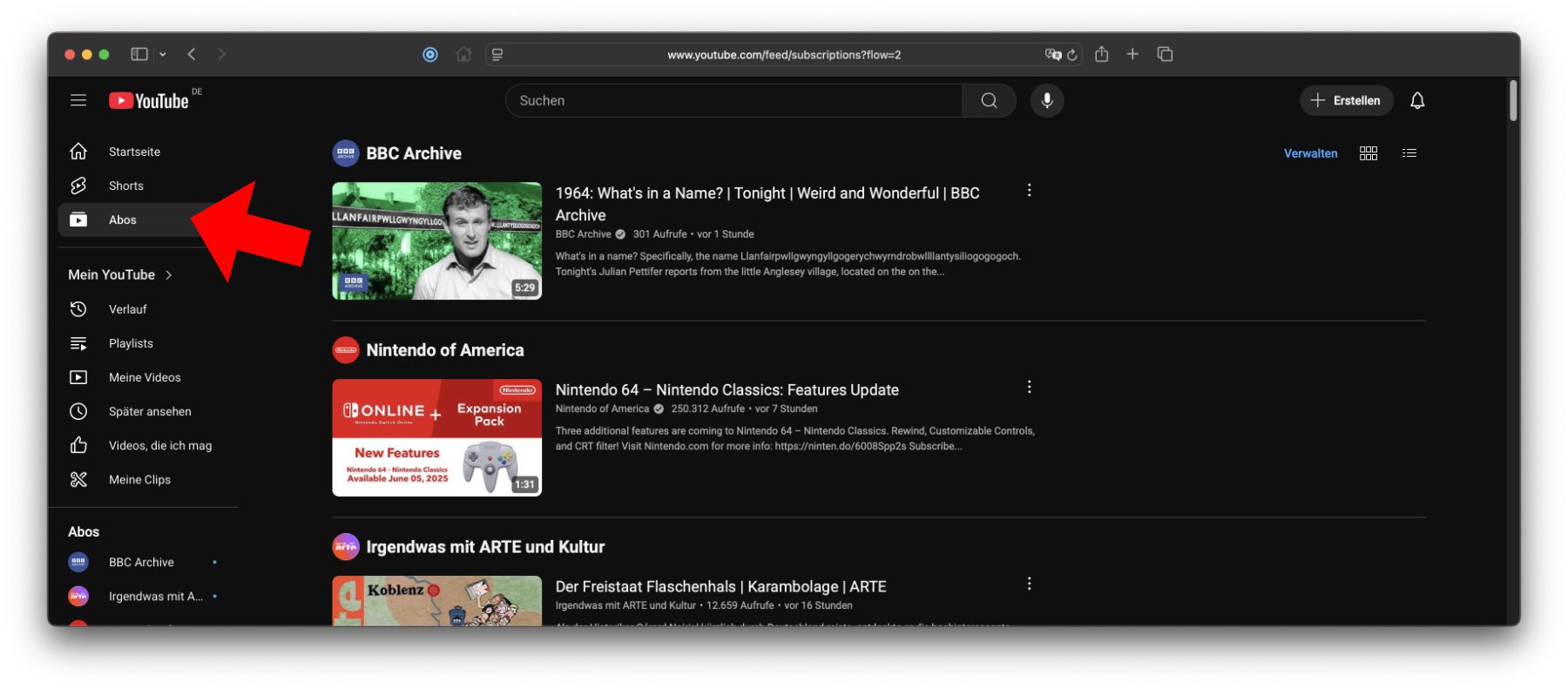Go to Startseite in sidebar
Screen dimensions: 1568x689
133,152
